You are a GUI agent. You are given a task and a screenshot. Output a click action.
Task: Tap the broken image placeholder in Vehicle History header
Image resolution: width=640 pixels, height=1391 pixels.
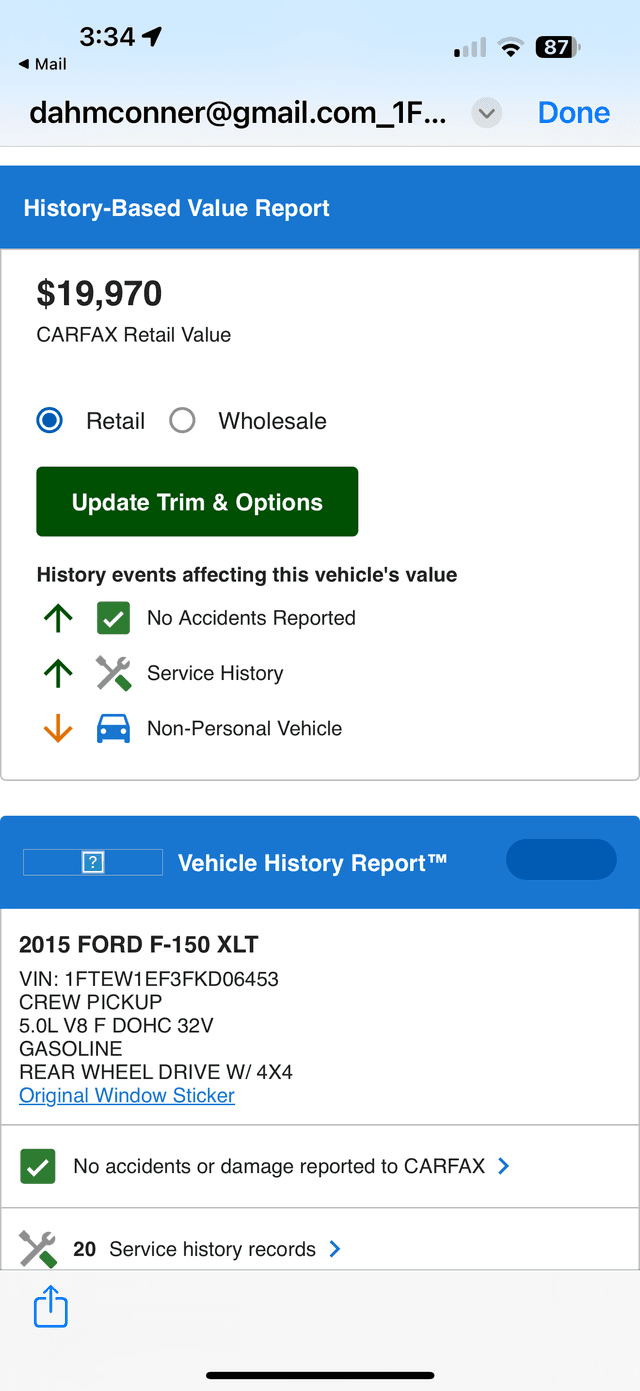pos(93,862)
